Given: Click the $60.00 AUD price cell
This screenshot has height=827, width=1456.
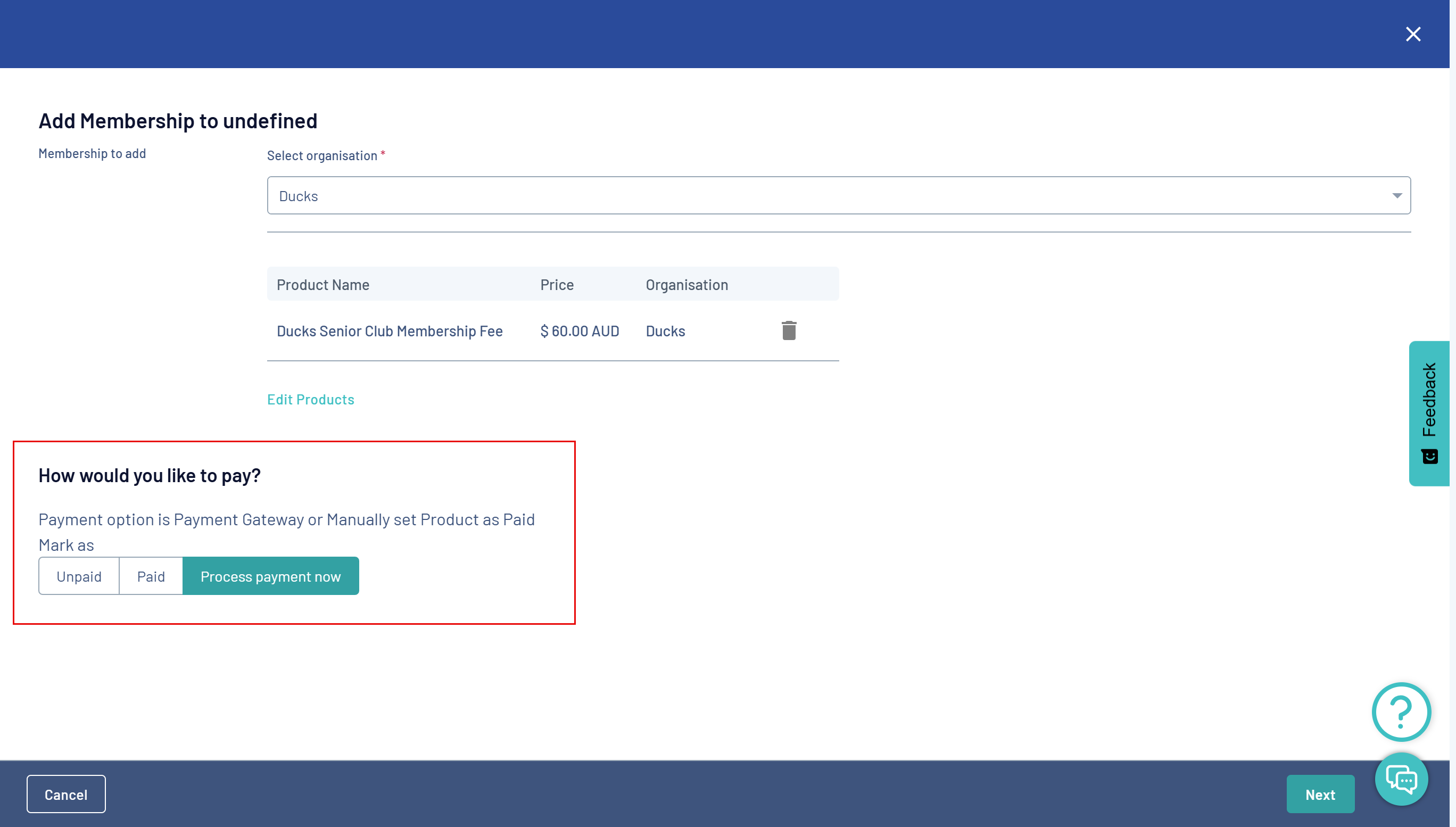Looking at the screenshot, I should tap(579, 331).
